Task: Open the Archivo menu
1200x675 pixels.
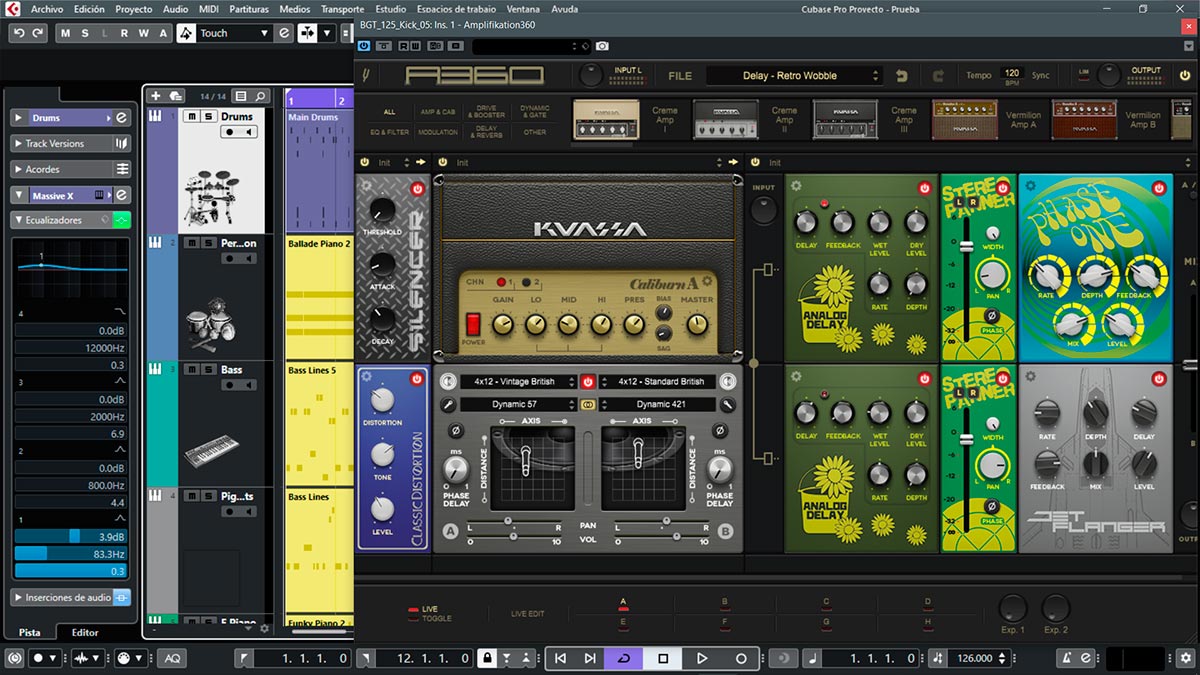Action: pyautogui.click(x=47, y=9)
